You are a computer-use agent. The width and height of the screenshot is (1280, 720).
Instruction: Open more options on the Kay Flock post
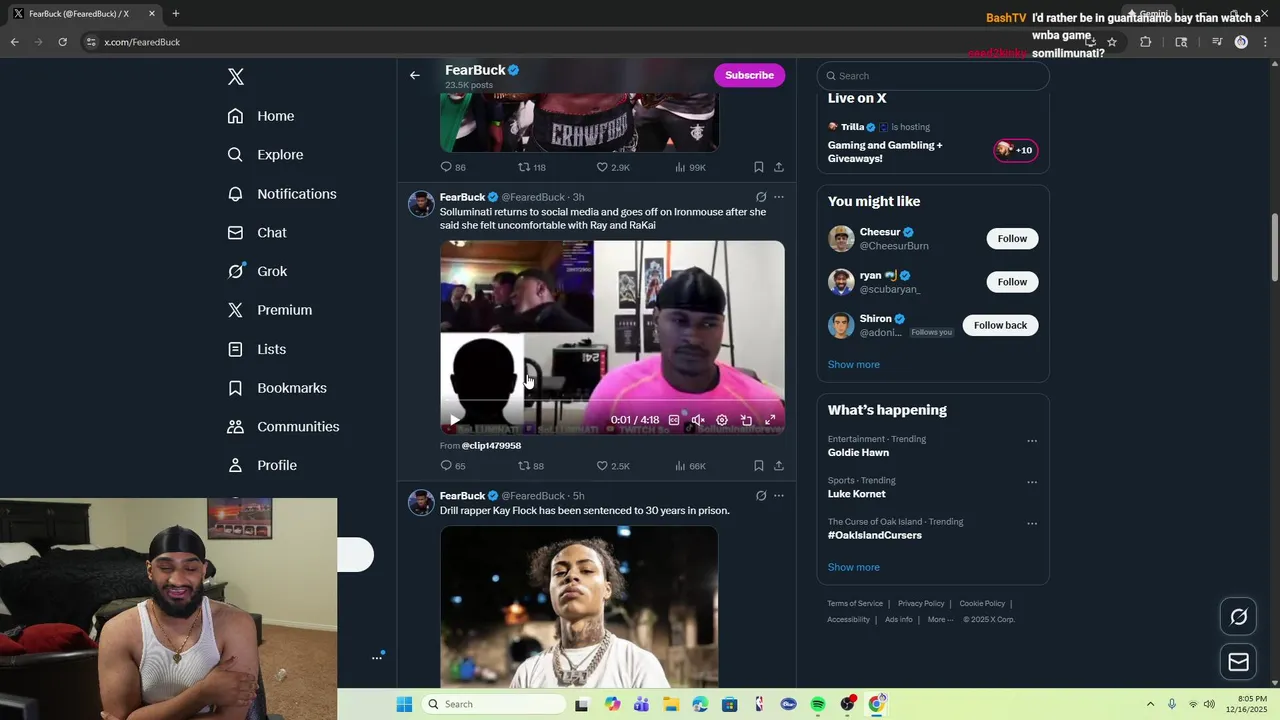(x=779, y=496)
